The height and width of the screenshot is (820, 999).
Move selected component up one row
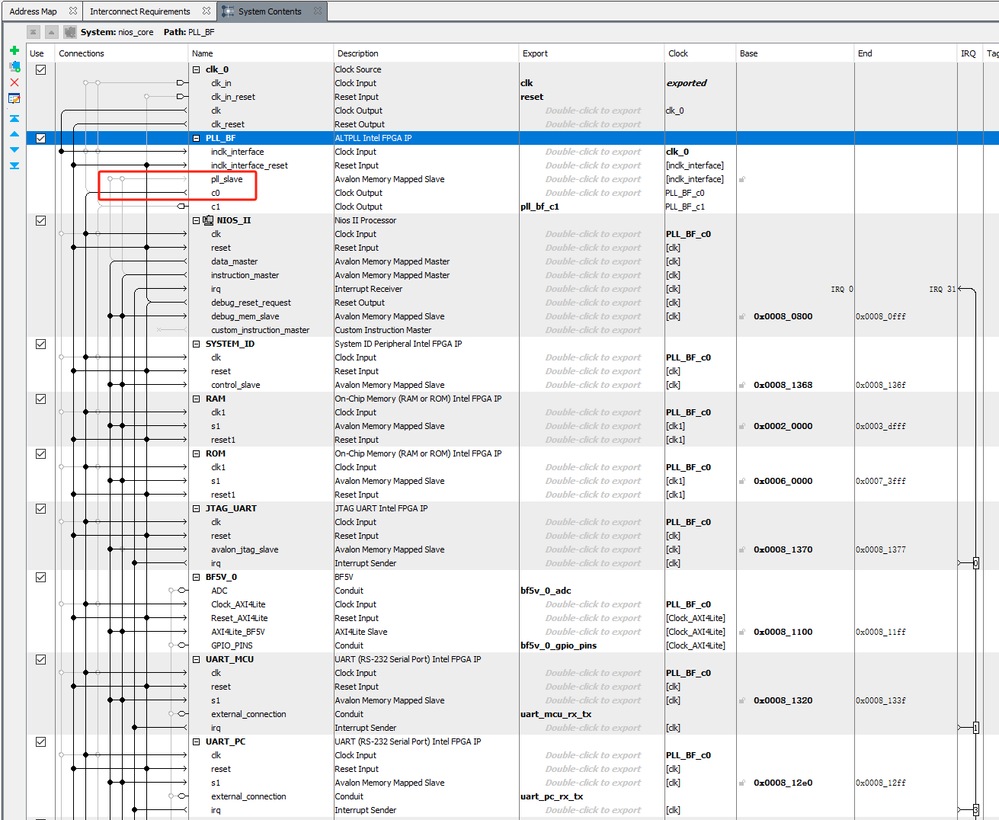(x=14, y=134)
